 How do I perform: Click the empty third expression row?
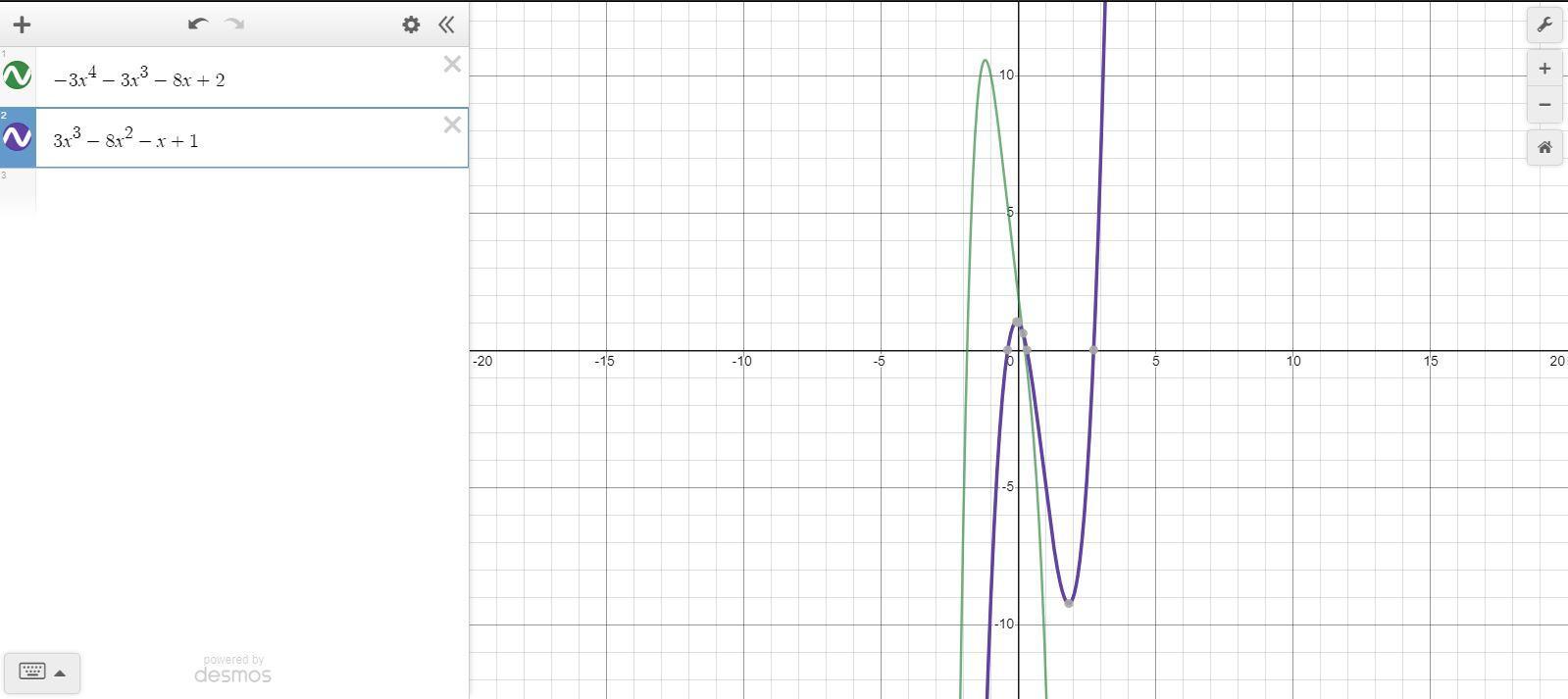pyautogui.click(x=251, y=191)
